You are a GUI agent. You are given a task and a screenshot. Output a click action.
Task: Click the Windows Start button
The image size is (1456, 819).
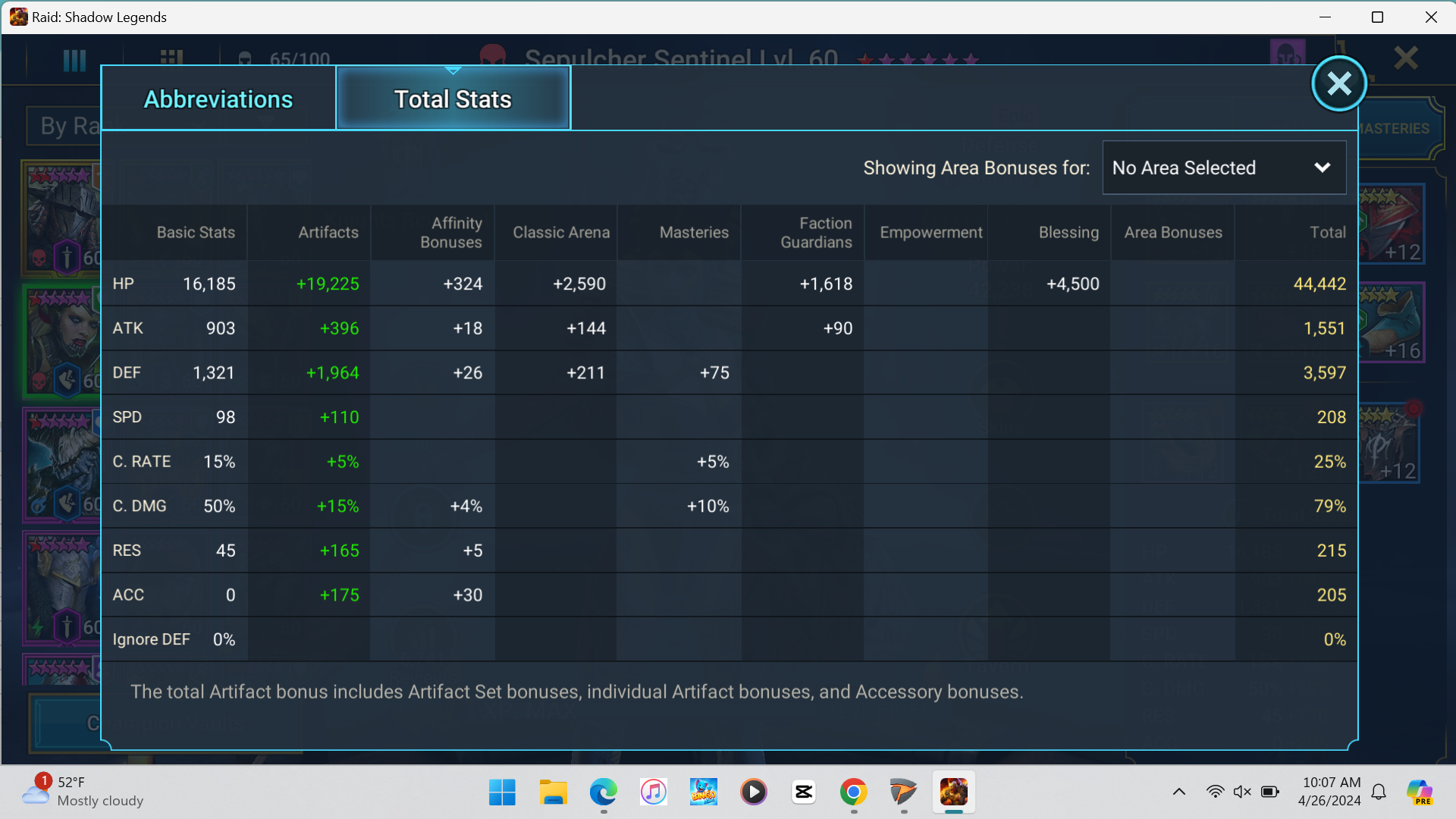(x=502, y=792)
